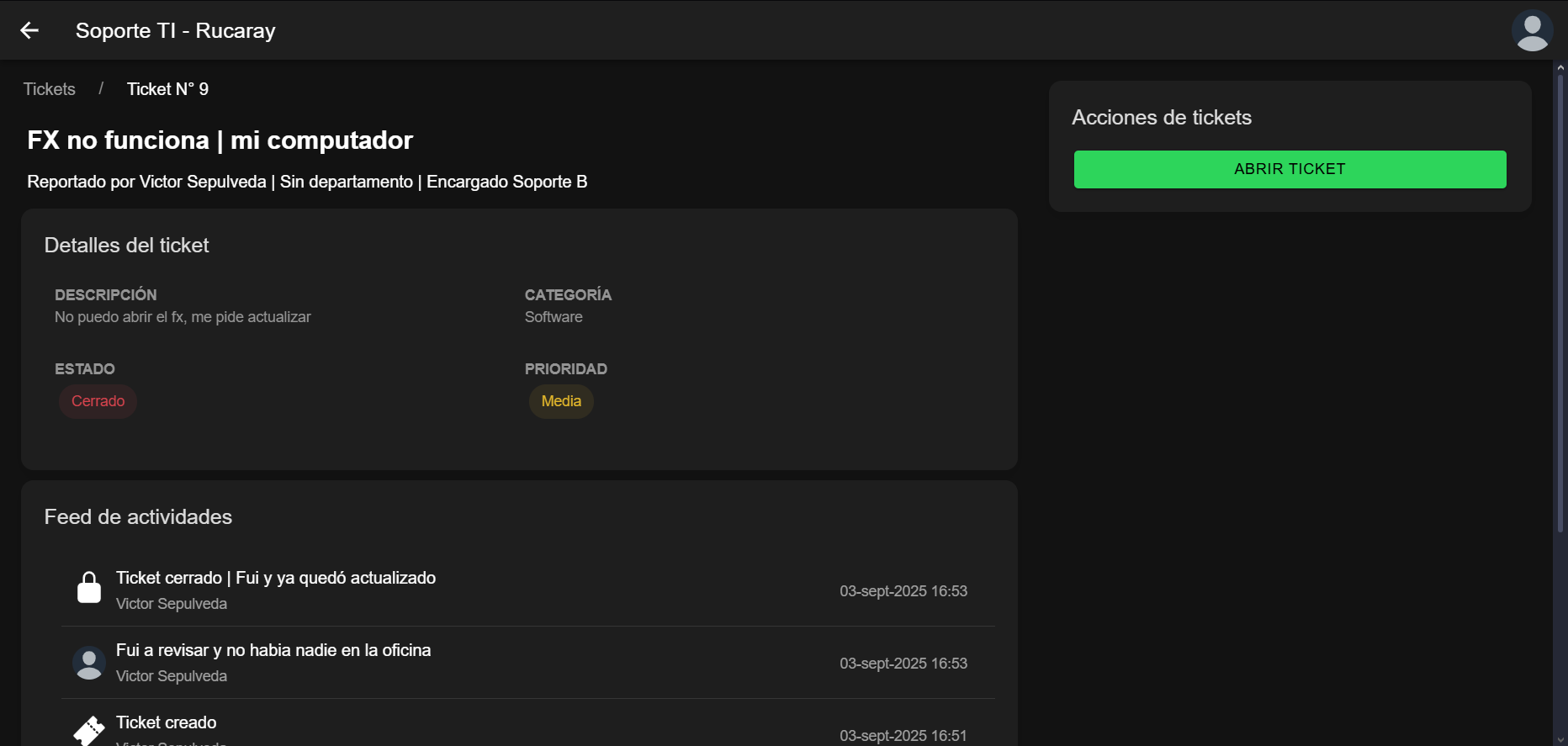Image resolution: width=1568 pixels, height=746 pixels.
Task: Open the 'Ticket cerrado' activity entry
Action: click(x=276, y=578)
